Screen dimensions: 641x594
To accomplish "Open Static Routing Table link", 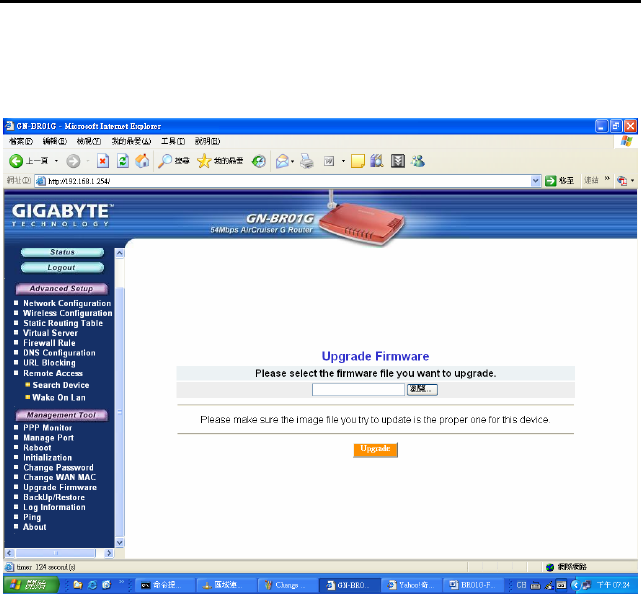I will tap(63, 323).
